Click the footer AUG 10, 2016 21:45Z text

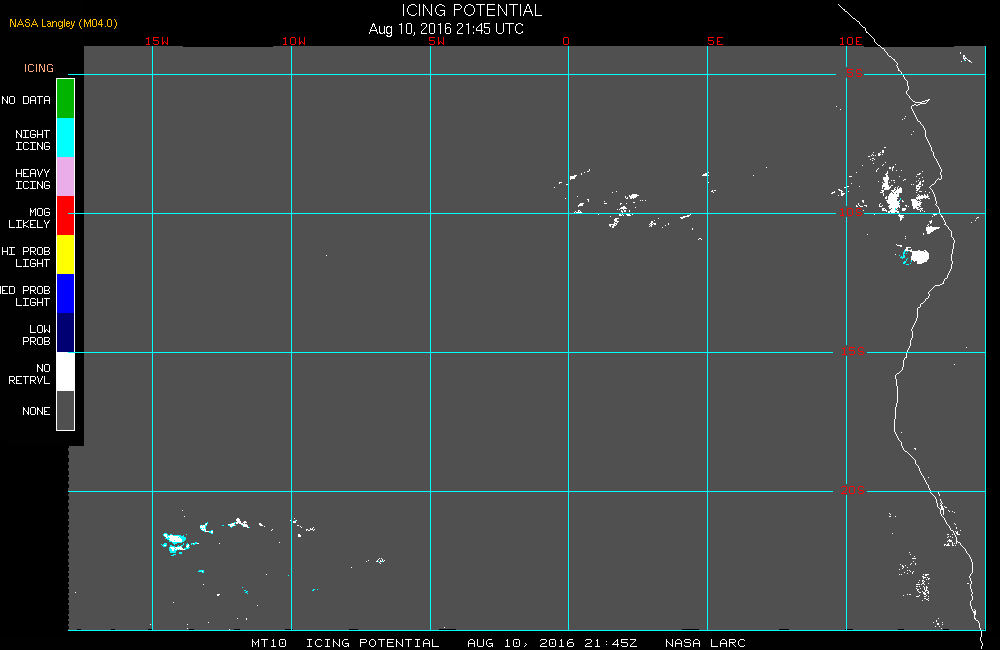click(552, 643)
